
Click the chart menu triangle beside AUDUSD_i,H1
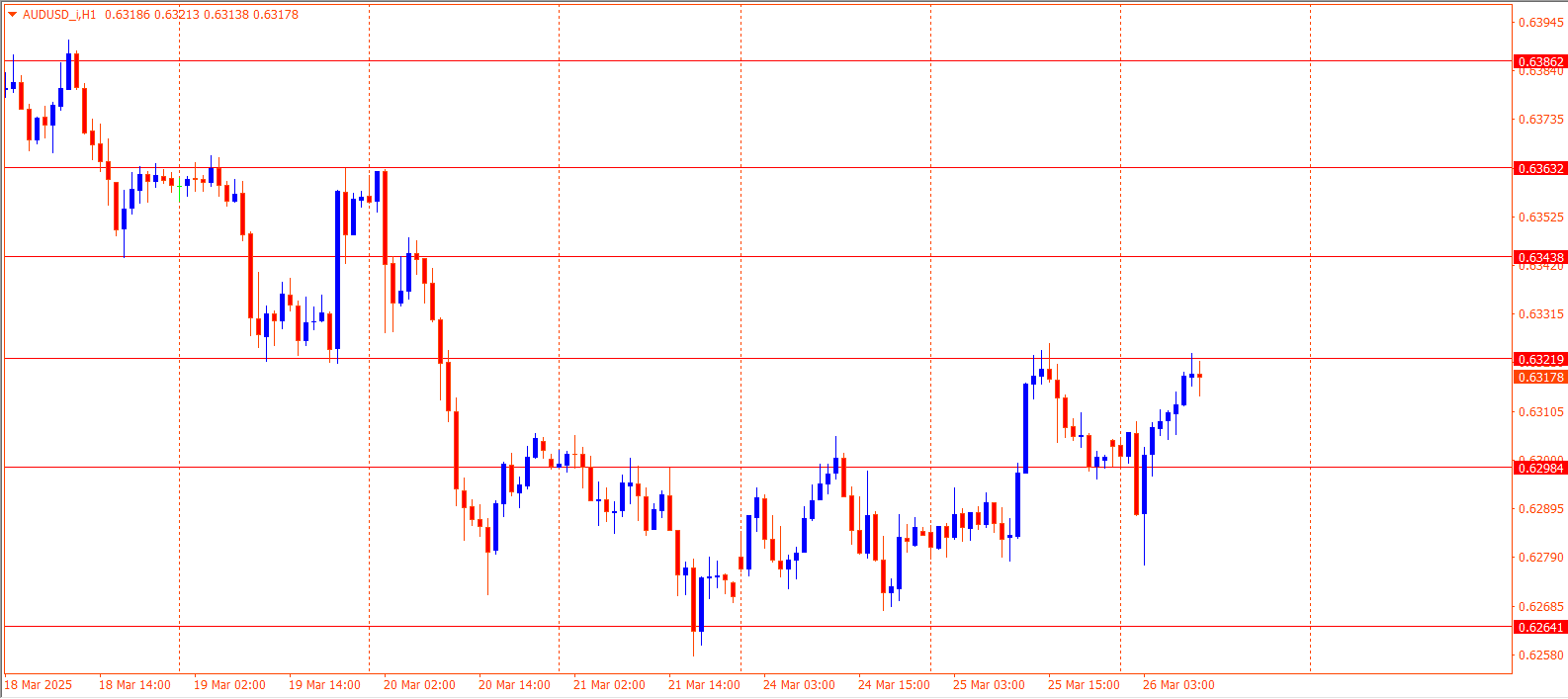13,15
